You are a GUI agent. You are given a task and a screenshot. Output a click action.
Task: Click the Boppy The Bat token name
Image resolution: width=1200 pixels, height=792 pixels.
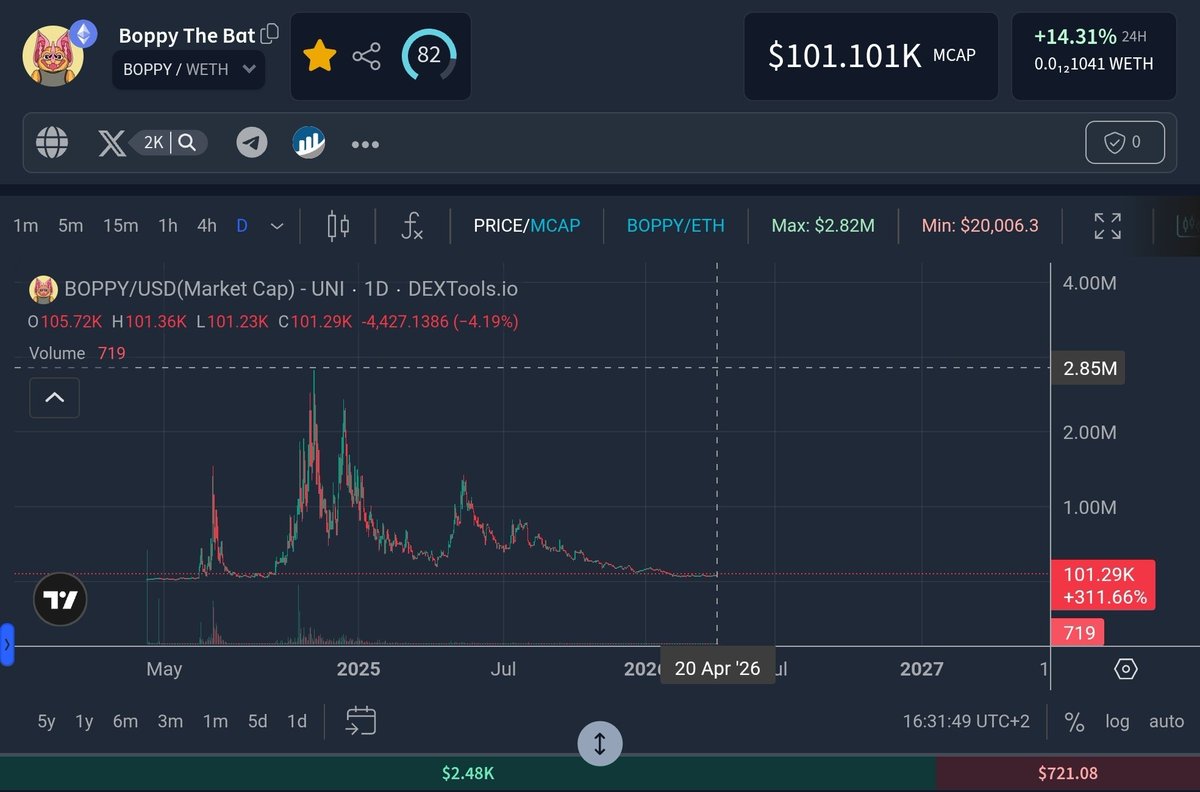(x=186, y=35)
